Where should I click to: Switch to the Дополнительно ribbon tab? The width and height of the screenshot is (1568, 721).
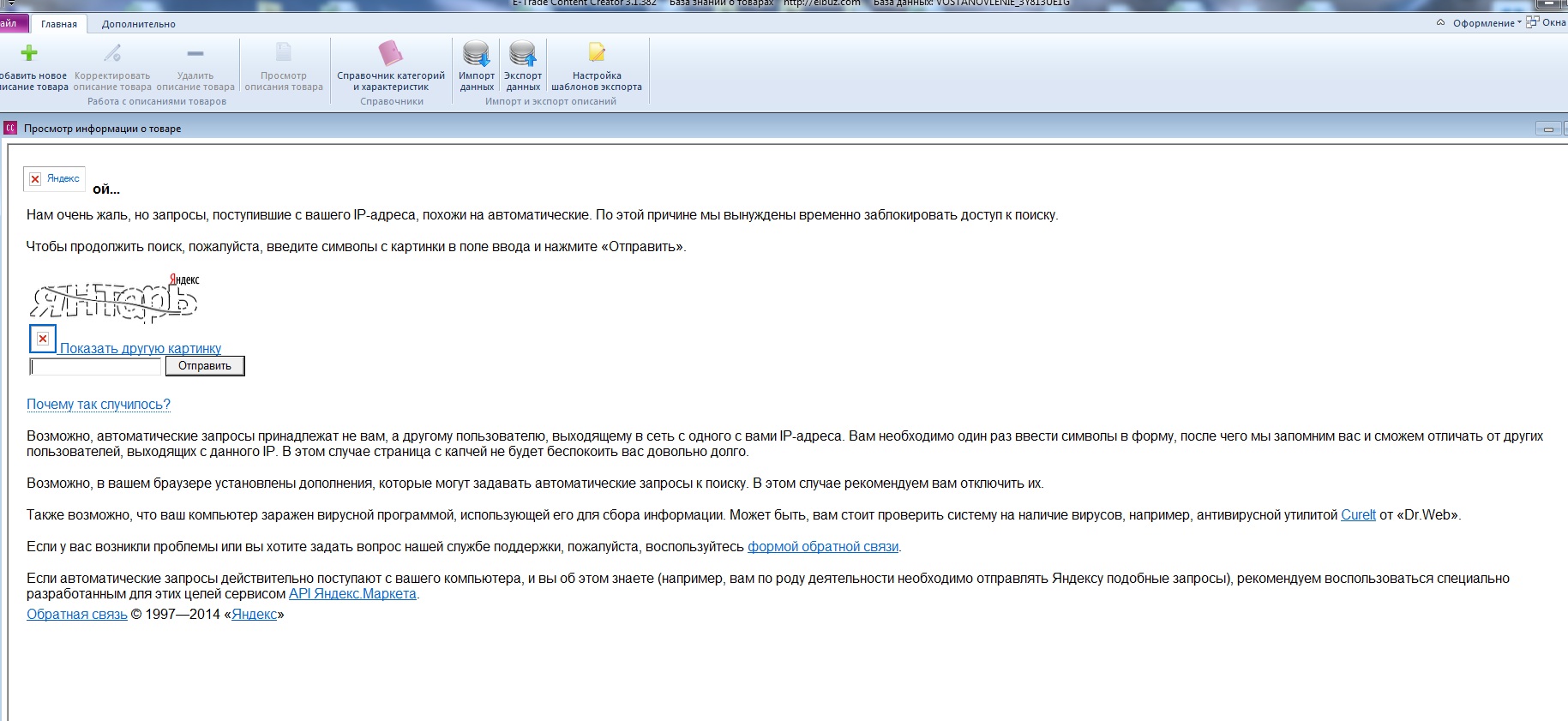(139, 24)
